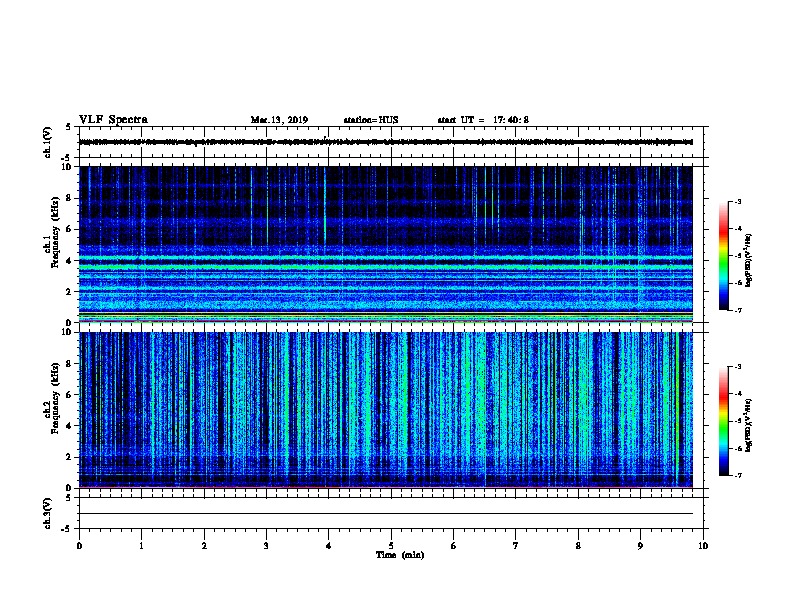
Task: Click the time axis tick label "0"
Action: [79, 546]
